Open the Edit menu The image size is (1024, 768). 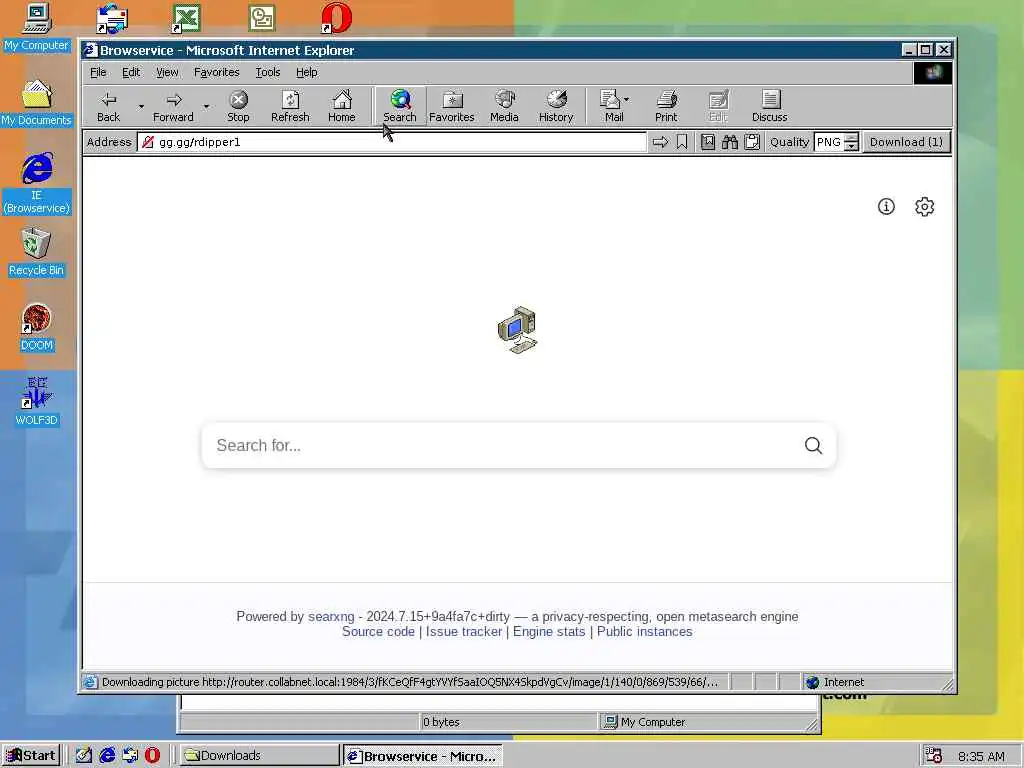pos(131,72)
